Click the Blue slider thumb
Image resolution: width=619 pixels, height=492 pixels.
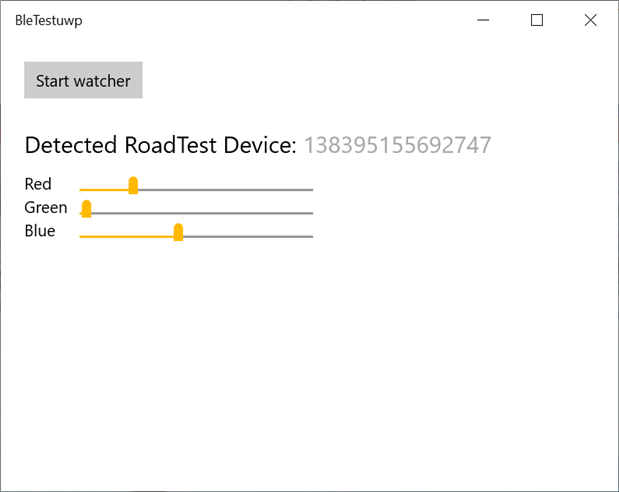tap(178, 233)
